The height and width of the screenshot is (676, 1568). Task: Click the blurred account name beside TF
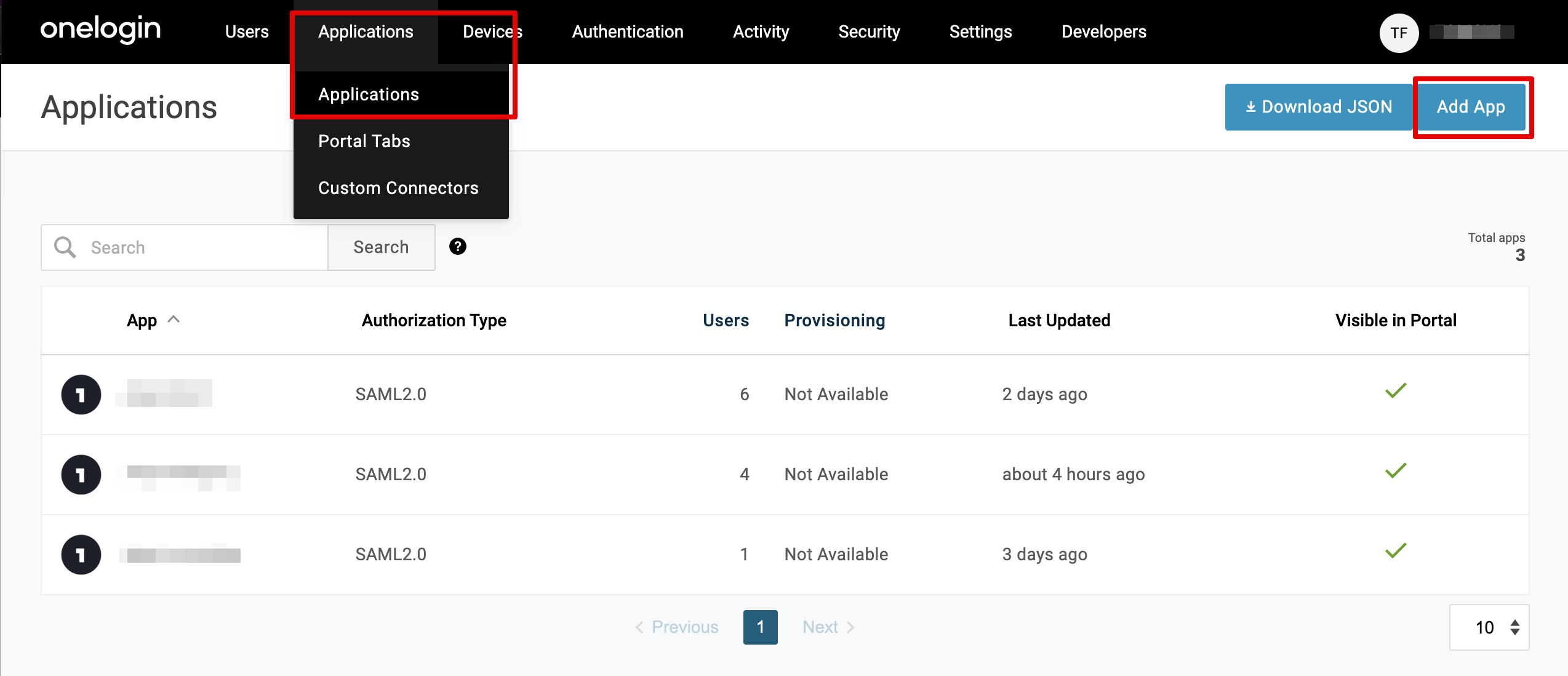(1471, 32)
